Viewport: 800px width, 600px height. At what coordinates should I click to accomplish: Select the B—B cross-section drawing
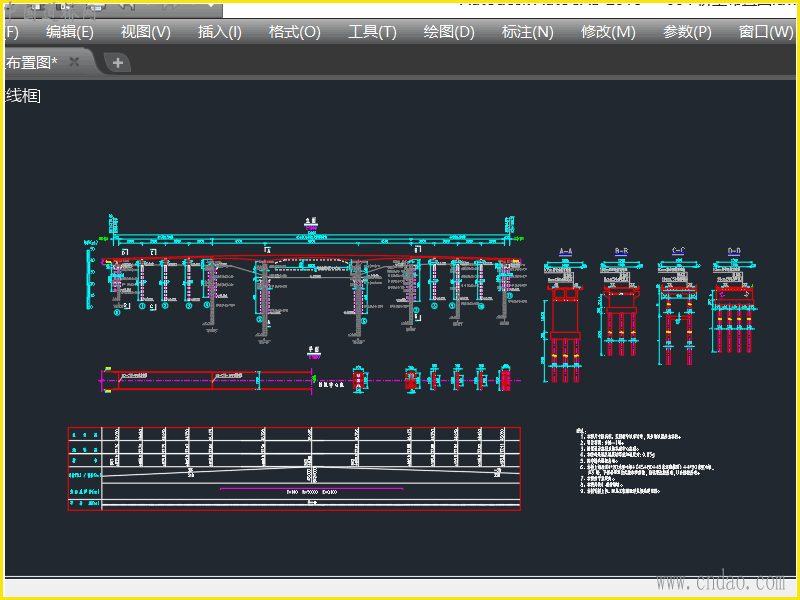coord(621,310)
